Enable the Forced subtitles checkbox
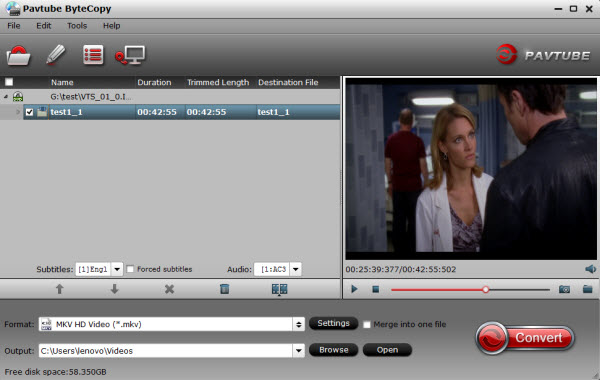 (x=130, y=269)
